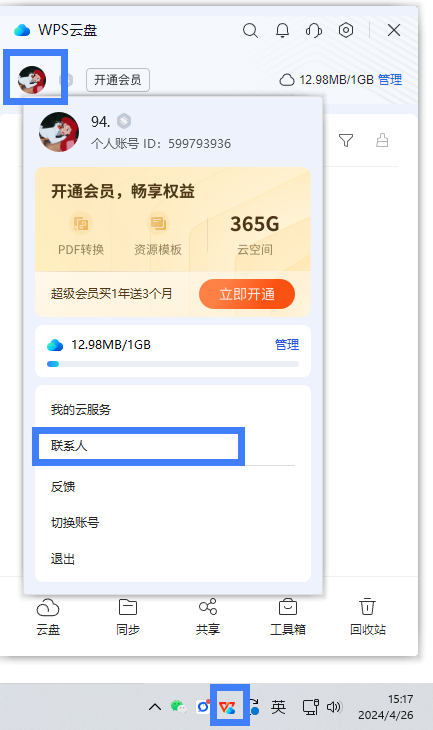Image resolution: width=433 pixels, height=730 pixels.
Task: Click the profile avatar thumbnail at top left
Action: [x=32, y=80]
